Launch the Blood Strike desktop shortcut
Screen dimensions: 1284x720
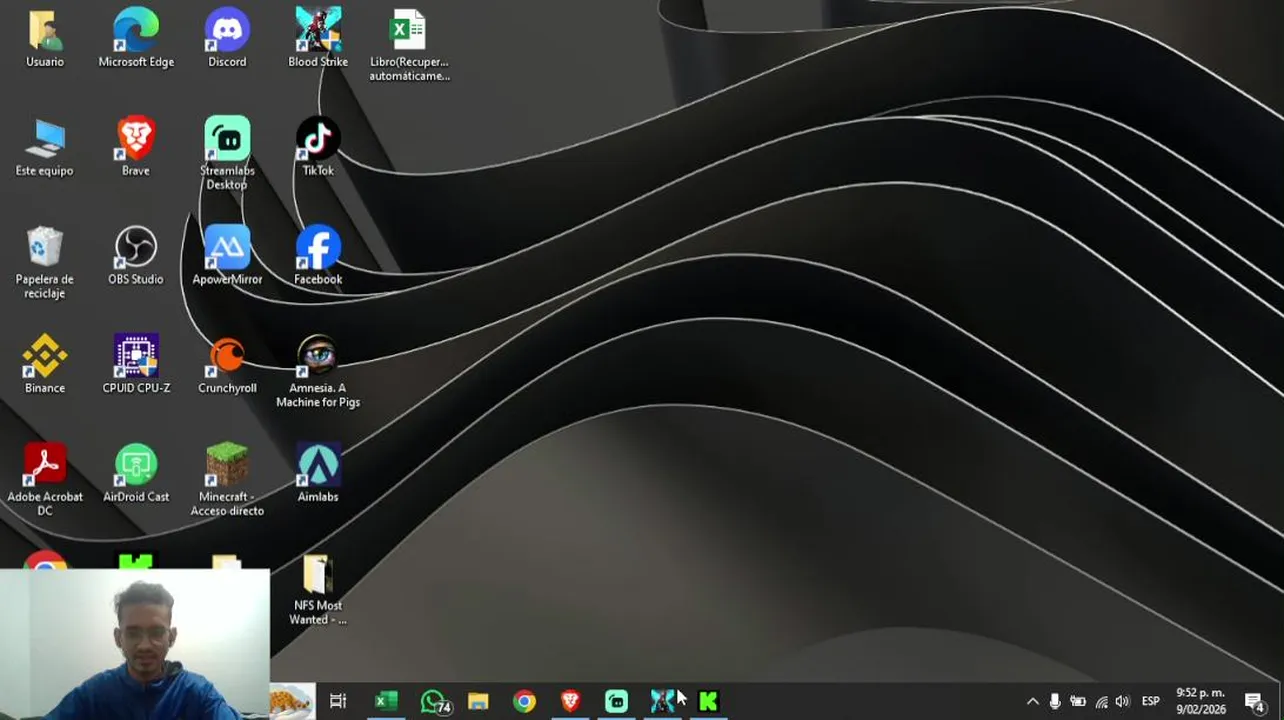pyautogui.click(x=318, y=39)
